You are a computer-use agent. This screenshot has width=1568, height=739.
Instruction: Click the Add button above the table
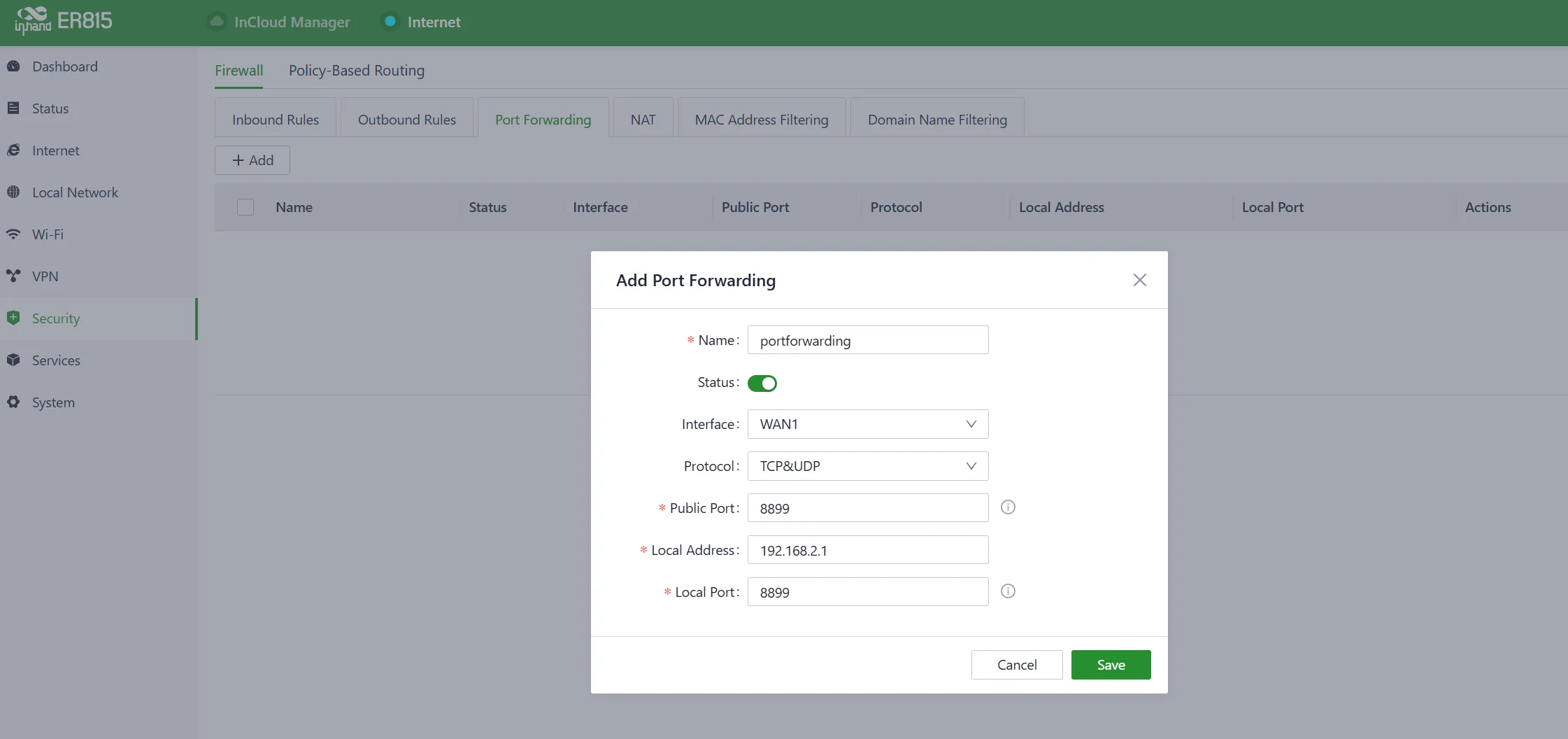252,160
